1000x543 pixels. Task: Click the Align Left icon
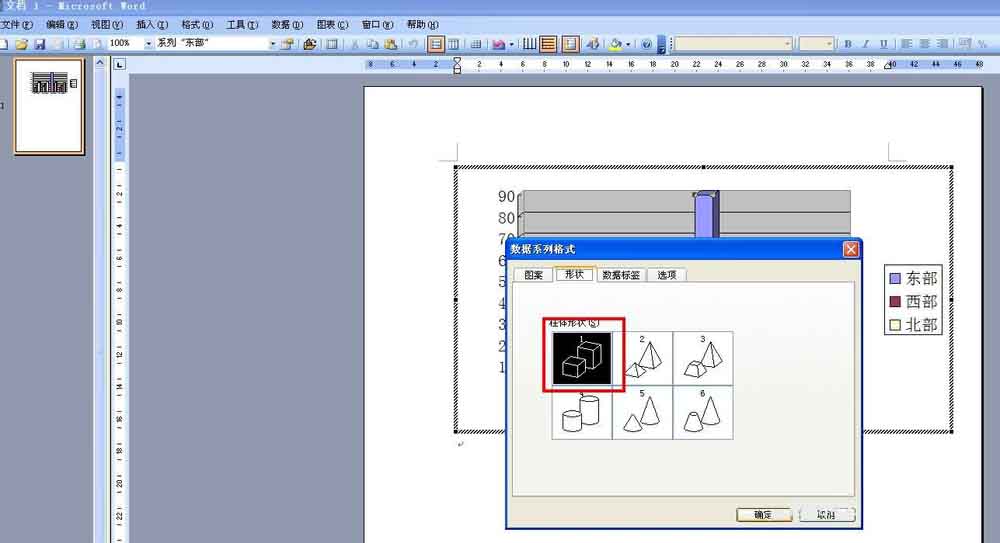tap(906, 44)
